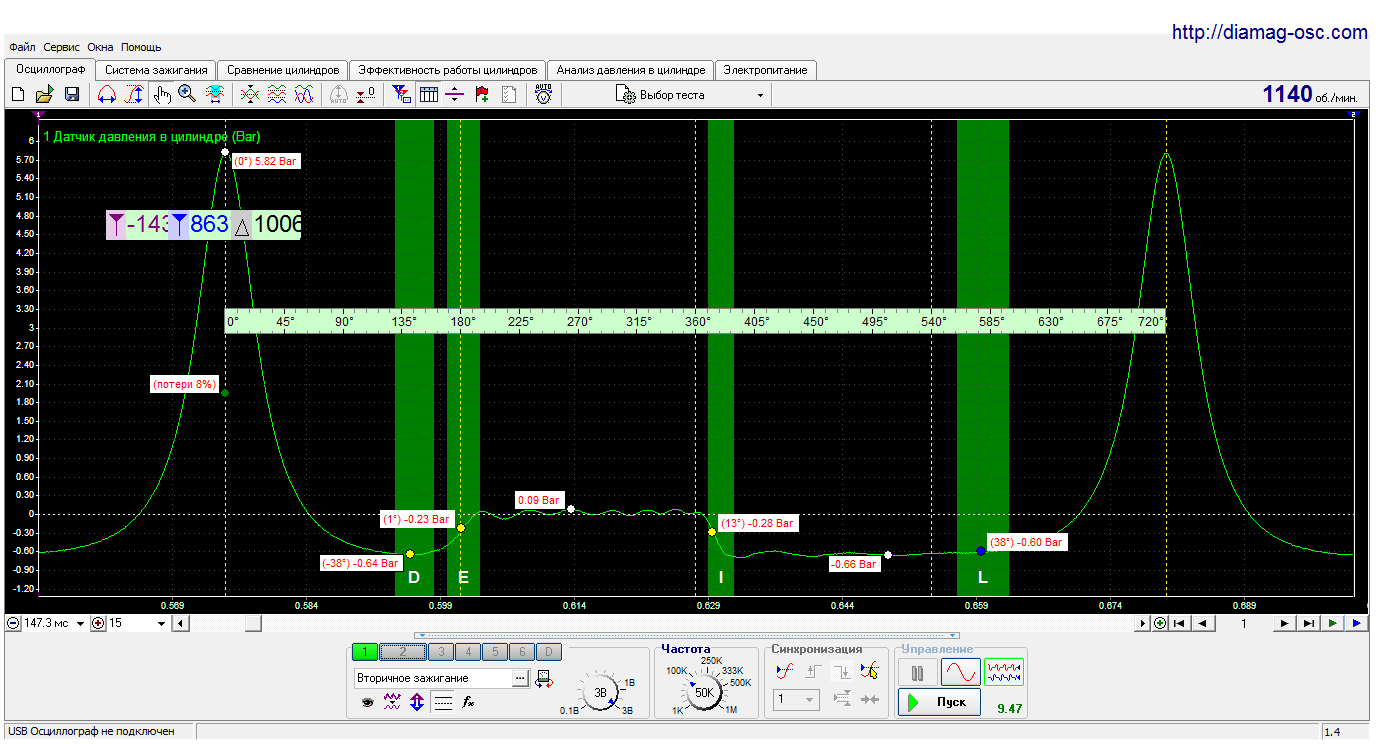Open the Сервис menu

[x=62, y=47]
